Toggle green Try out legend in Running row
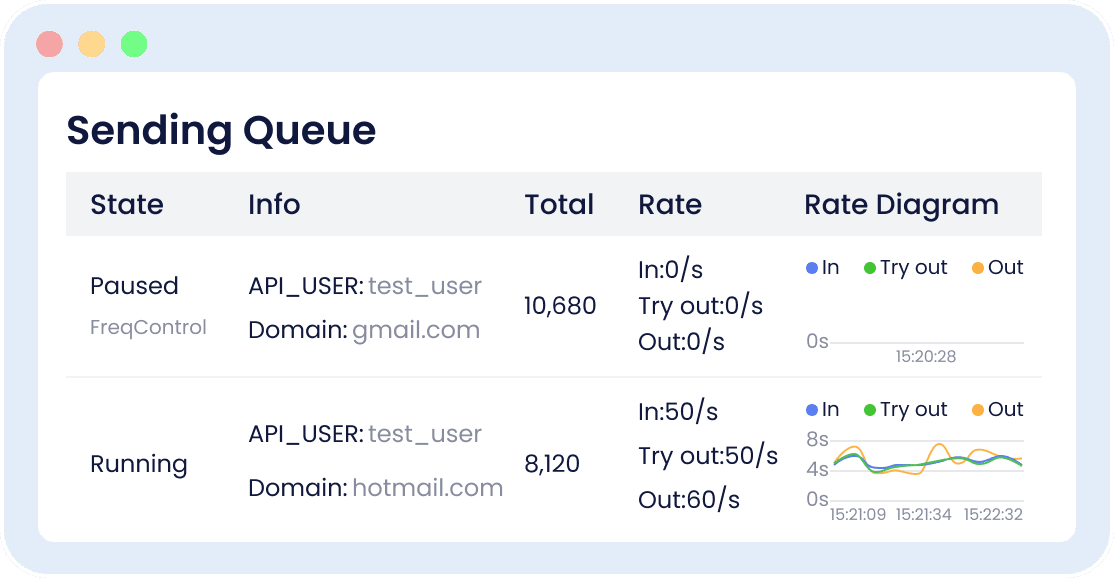Screen dimensions: 1114x578 coord(905,410)
